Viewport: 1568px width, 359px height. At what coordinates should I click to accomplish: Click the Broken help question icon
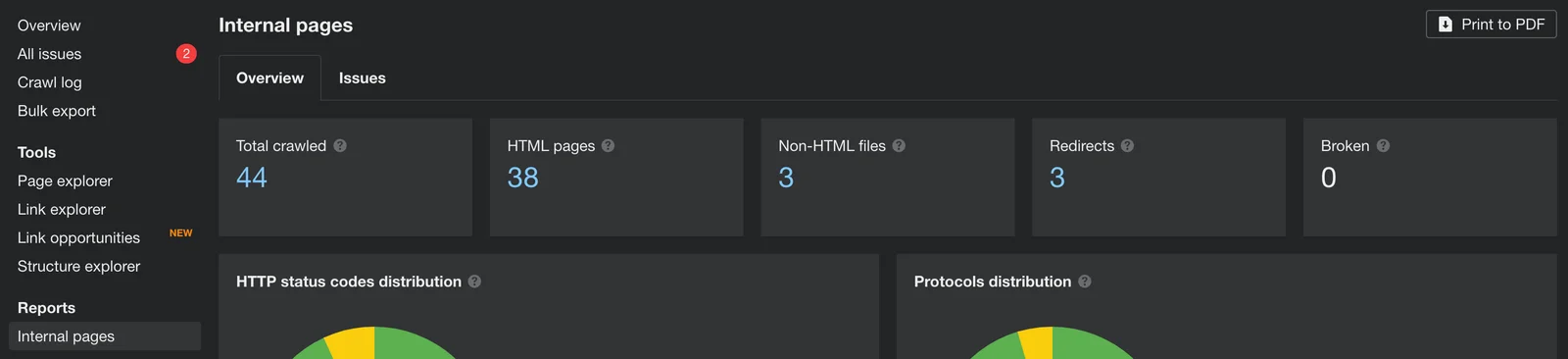coord(1383,145)
